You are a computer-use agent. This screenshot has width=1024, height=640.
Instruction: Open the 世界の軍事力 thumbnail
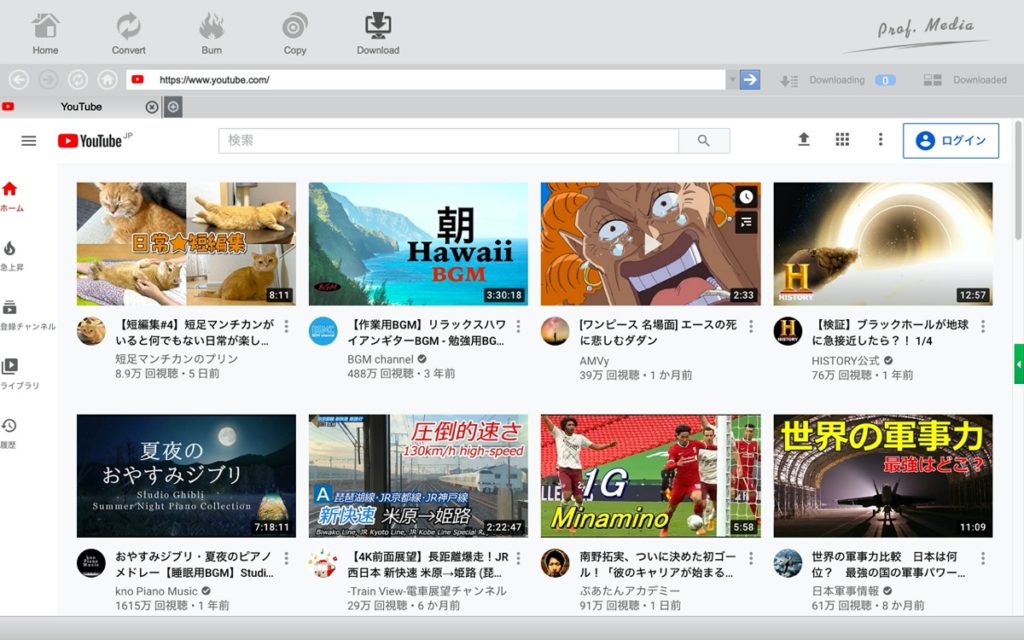[883, 475]
